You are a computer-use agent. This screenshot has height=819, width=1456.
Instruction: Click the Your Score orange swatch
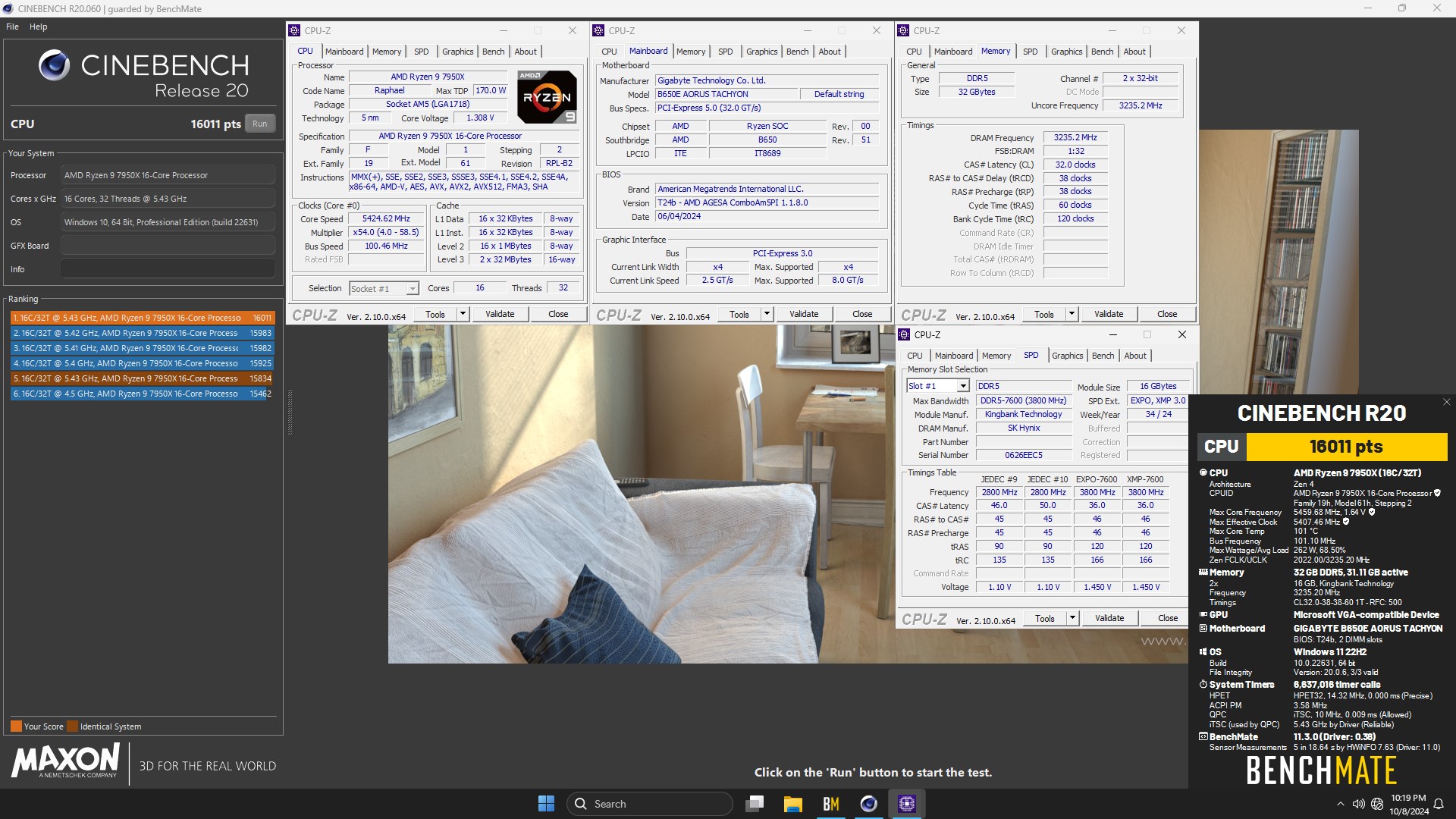(x=16, y=726)
